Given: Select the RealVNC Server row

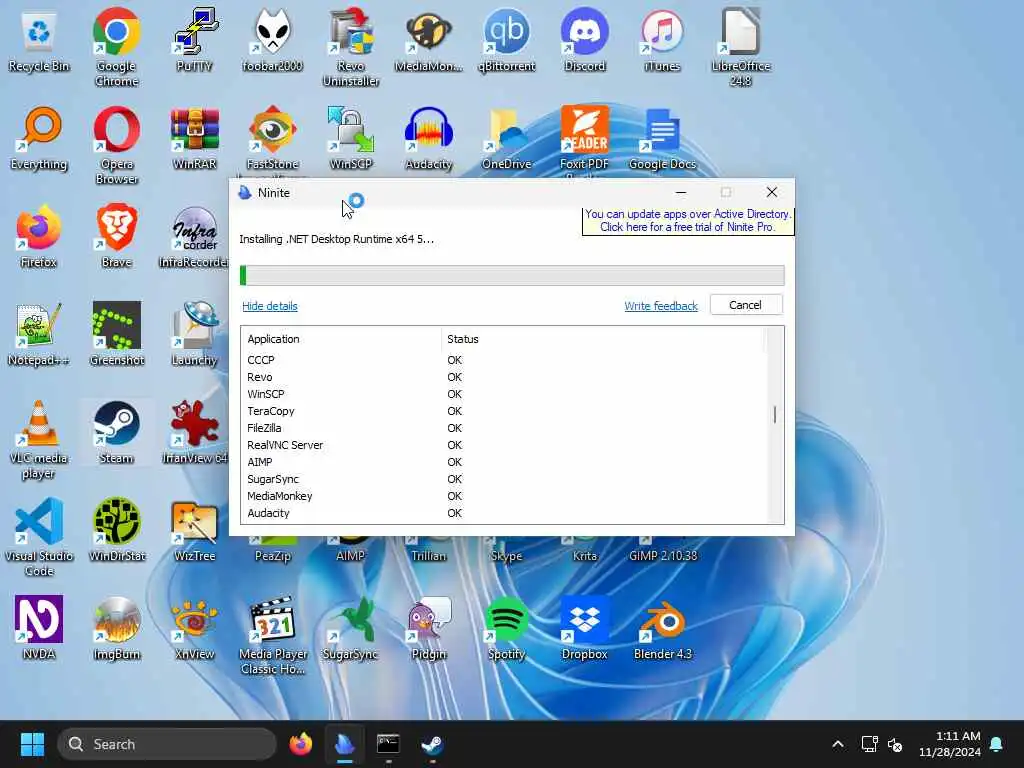Looking at the screenshot, I should tap(503, 445).
